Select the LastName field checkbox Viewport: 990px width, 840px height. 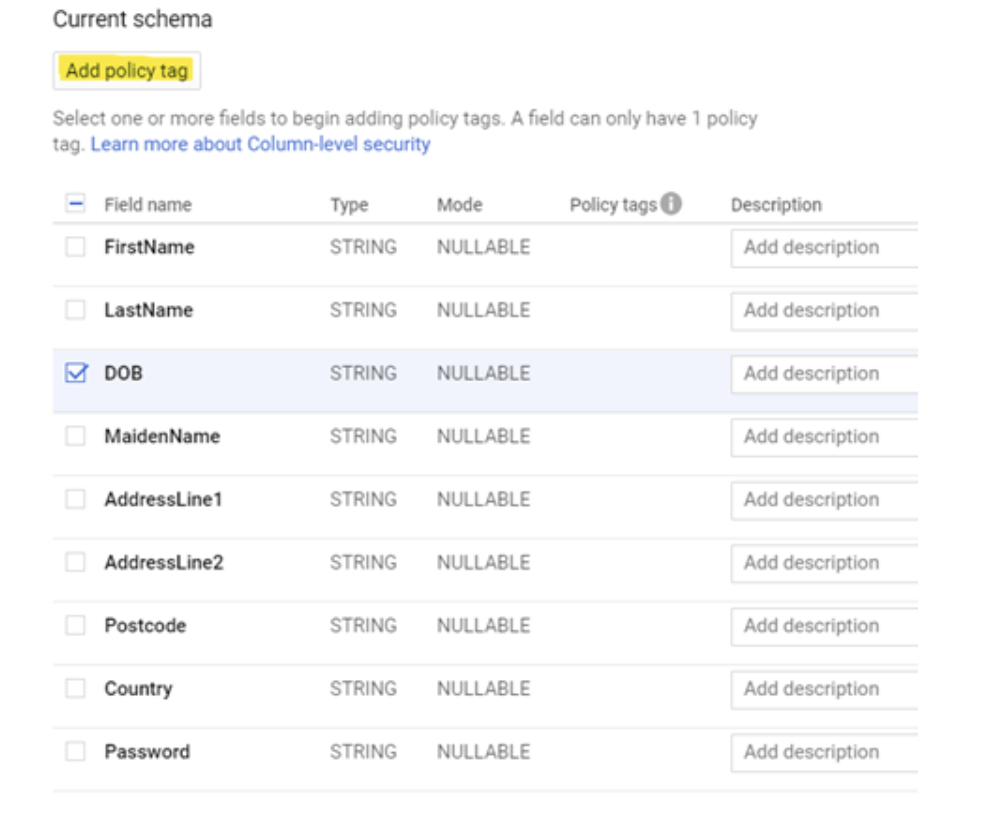point(76,310)
